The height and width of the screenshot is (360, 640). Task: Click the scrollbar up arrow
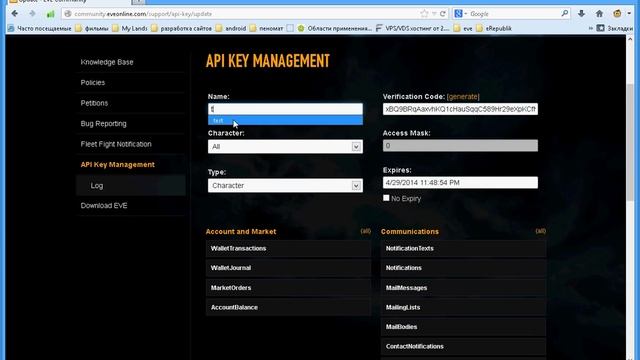point(630,40)
